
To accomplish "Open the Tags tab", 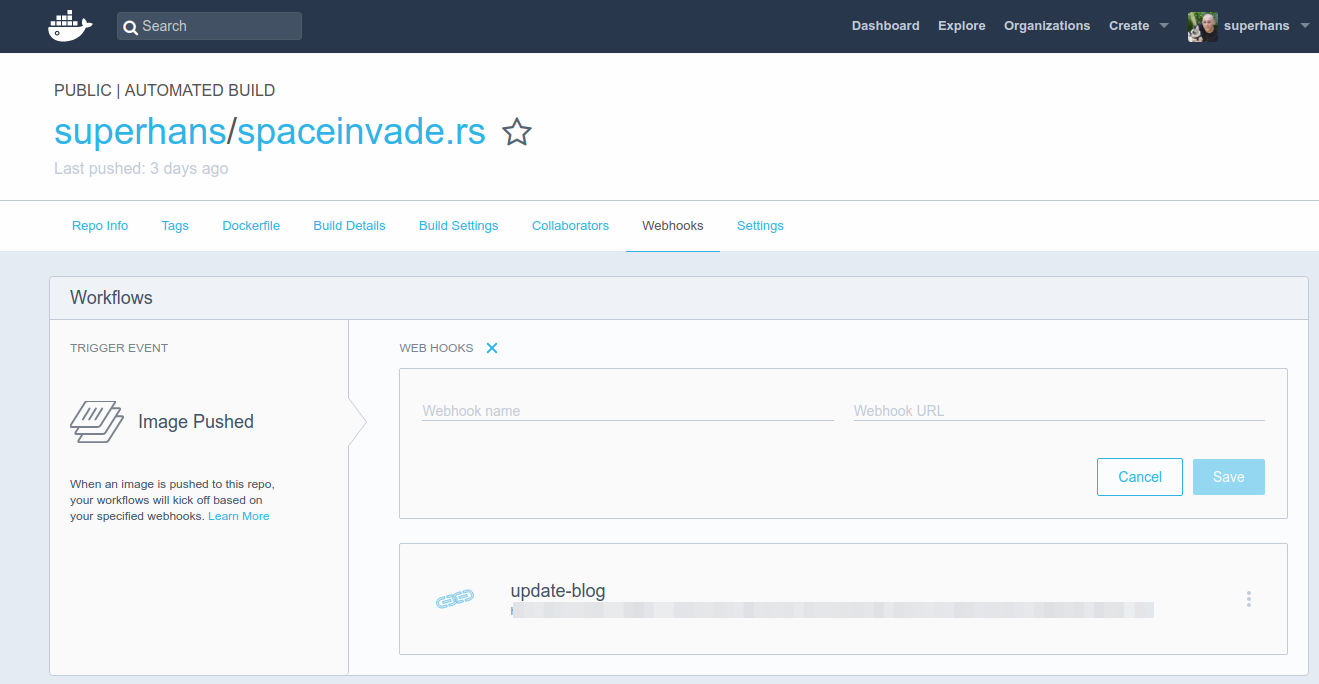I will (x=175, y=226).
